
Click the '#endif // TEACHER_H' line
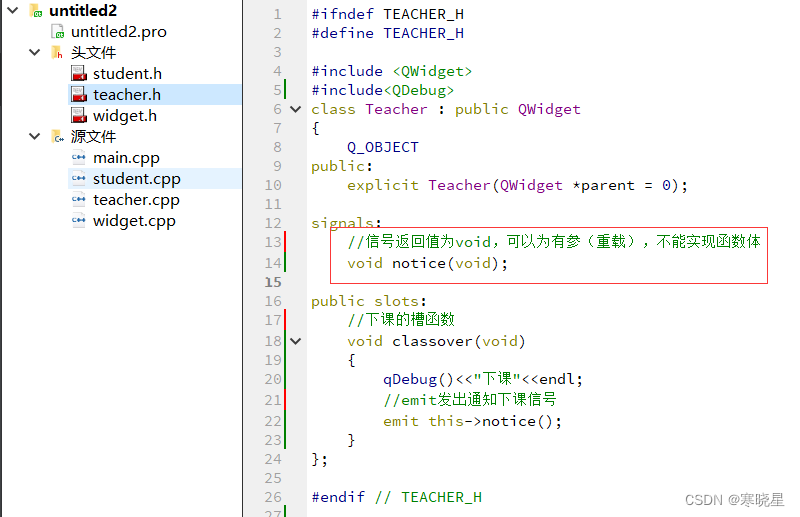point(396,497)
